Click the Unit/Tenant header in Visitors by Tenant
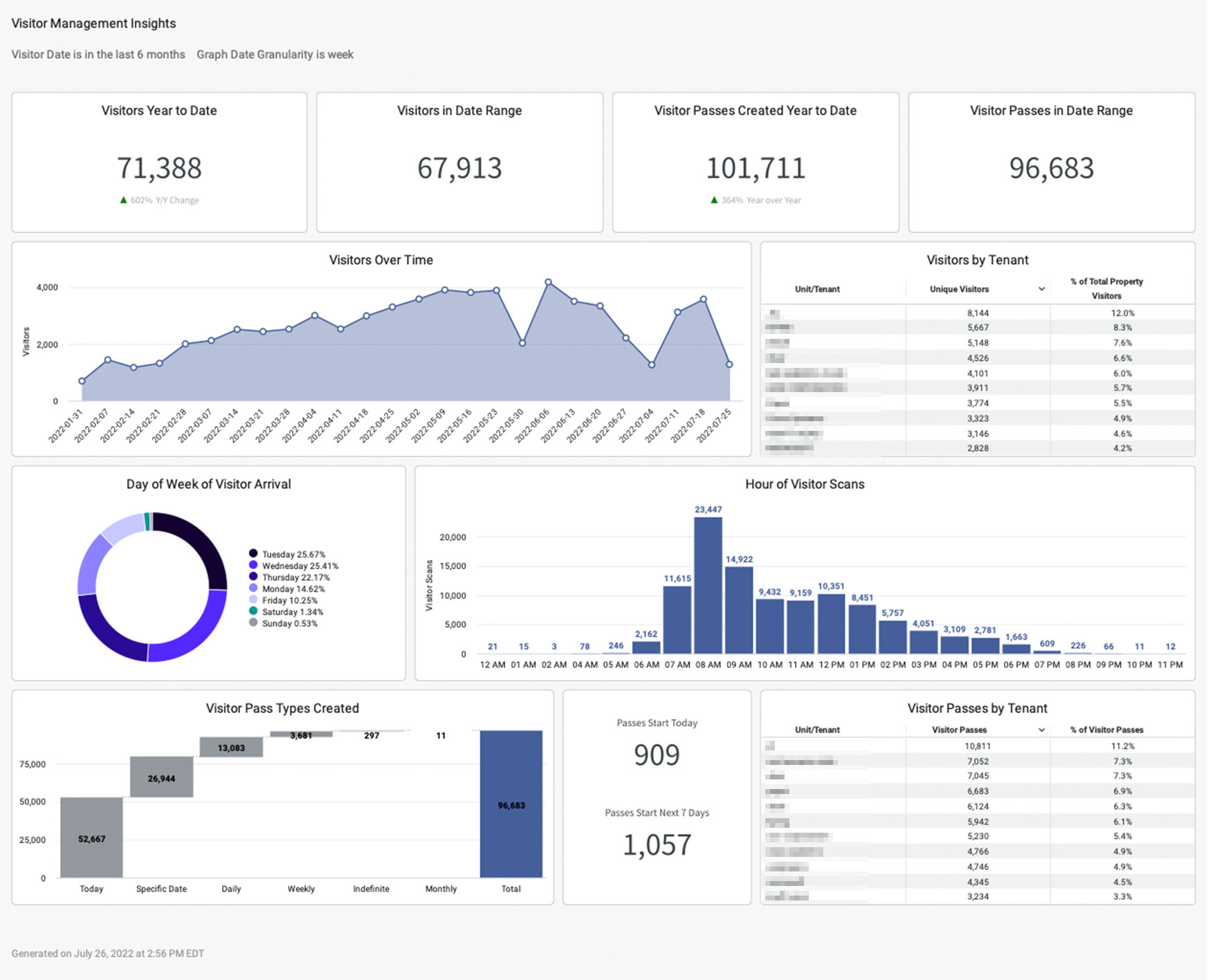Image resolution: width=1208 pixels, height=980 pixels. tap(817, 289)
